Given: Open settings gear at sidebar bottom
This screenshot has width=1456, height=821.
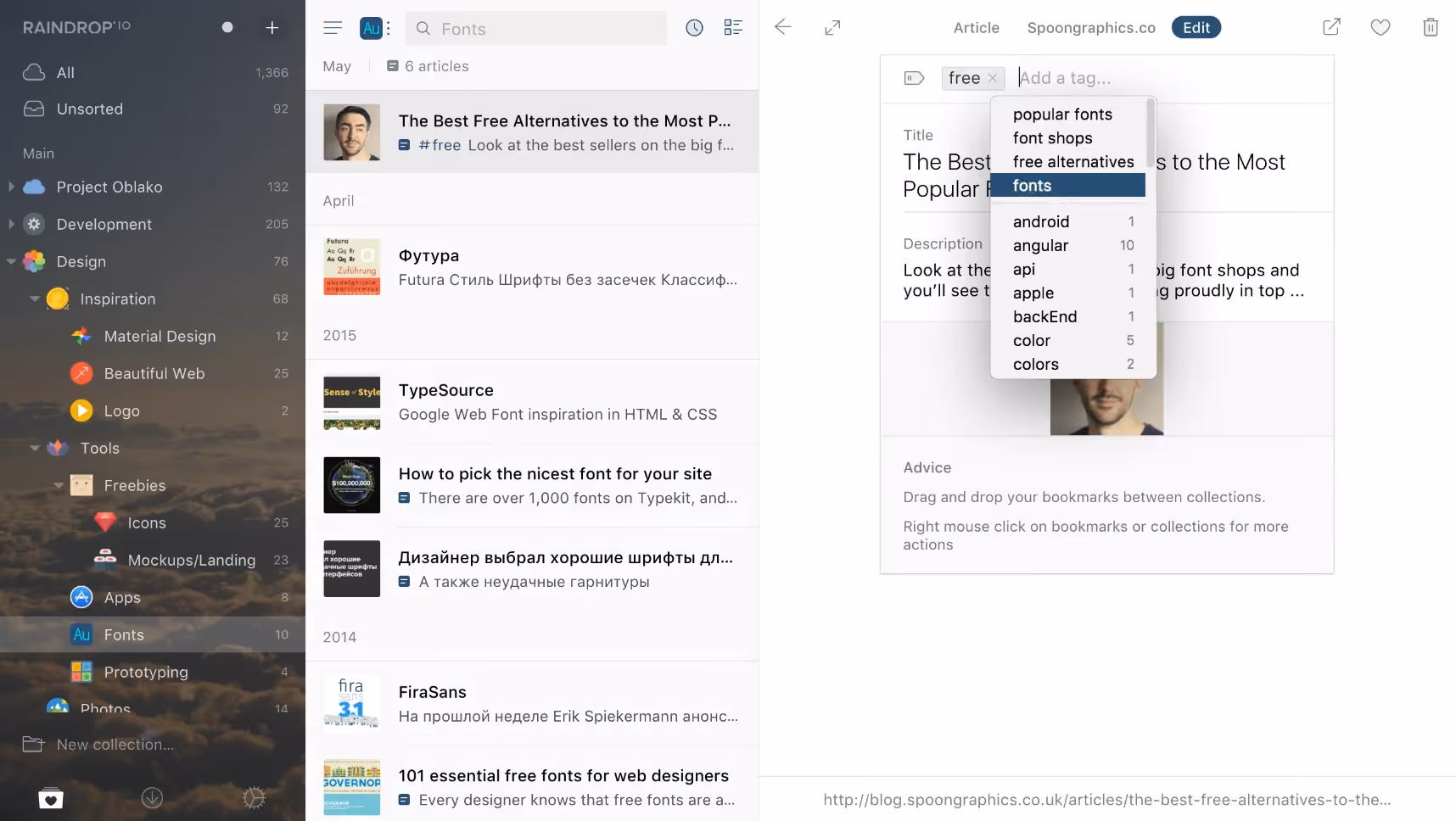Looking at the screenshot, I should (x=254, y=798).
